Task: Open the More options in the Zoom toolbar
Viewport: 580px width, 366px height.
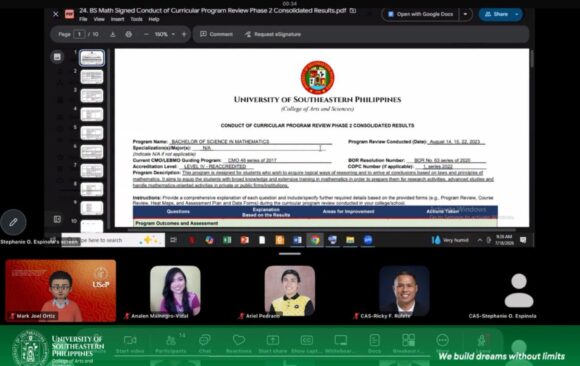Action: click(442, 344)
